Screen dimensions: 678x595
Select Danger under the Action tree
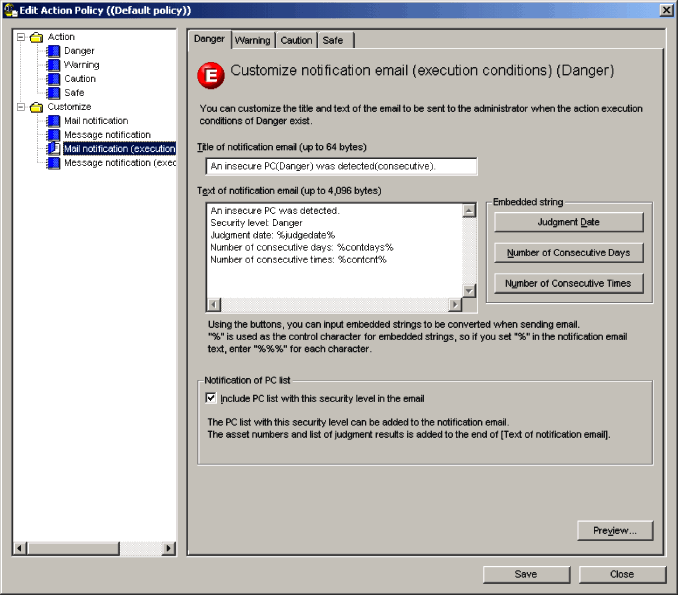pos(79,51)
